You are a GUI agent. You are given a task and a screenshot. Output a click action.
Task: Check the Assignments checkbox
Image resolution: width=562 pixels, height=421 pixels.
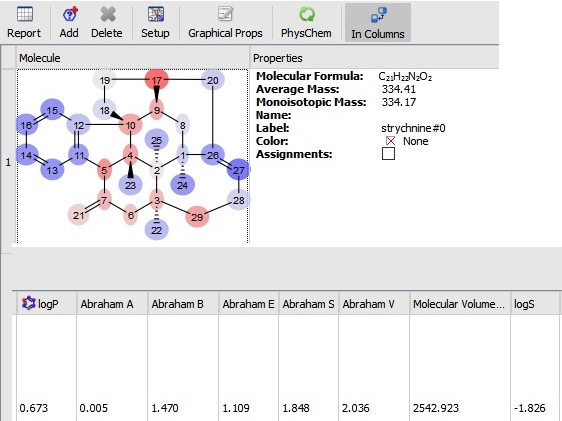point(388,154)
